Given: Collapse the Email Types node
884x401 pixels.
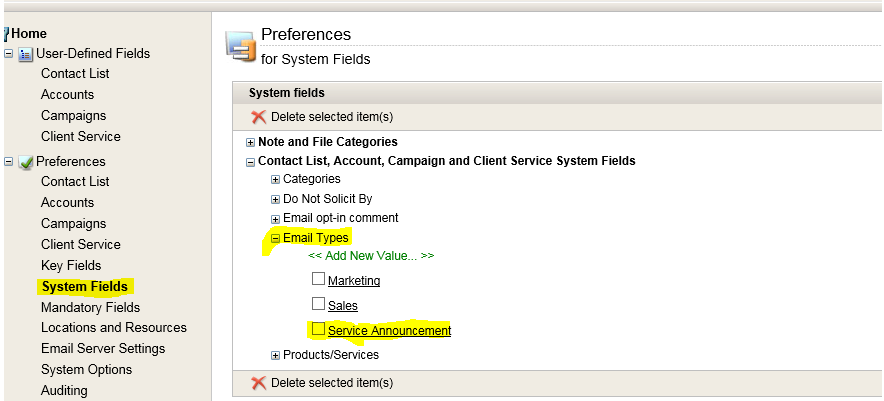Looking at the screenshot, I should click(x=275, y=239).
